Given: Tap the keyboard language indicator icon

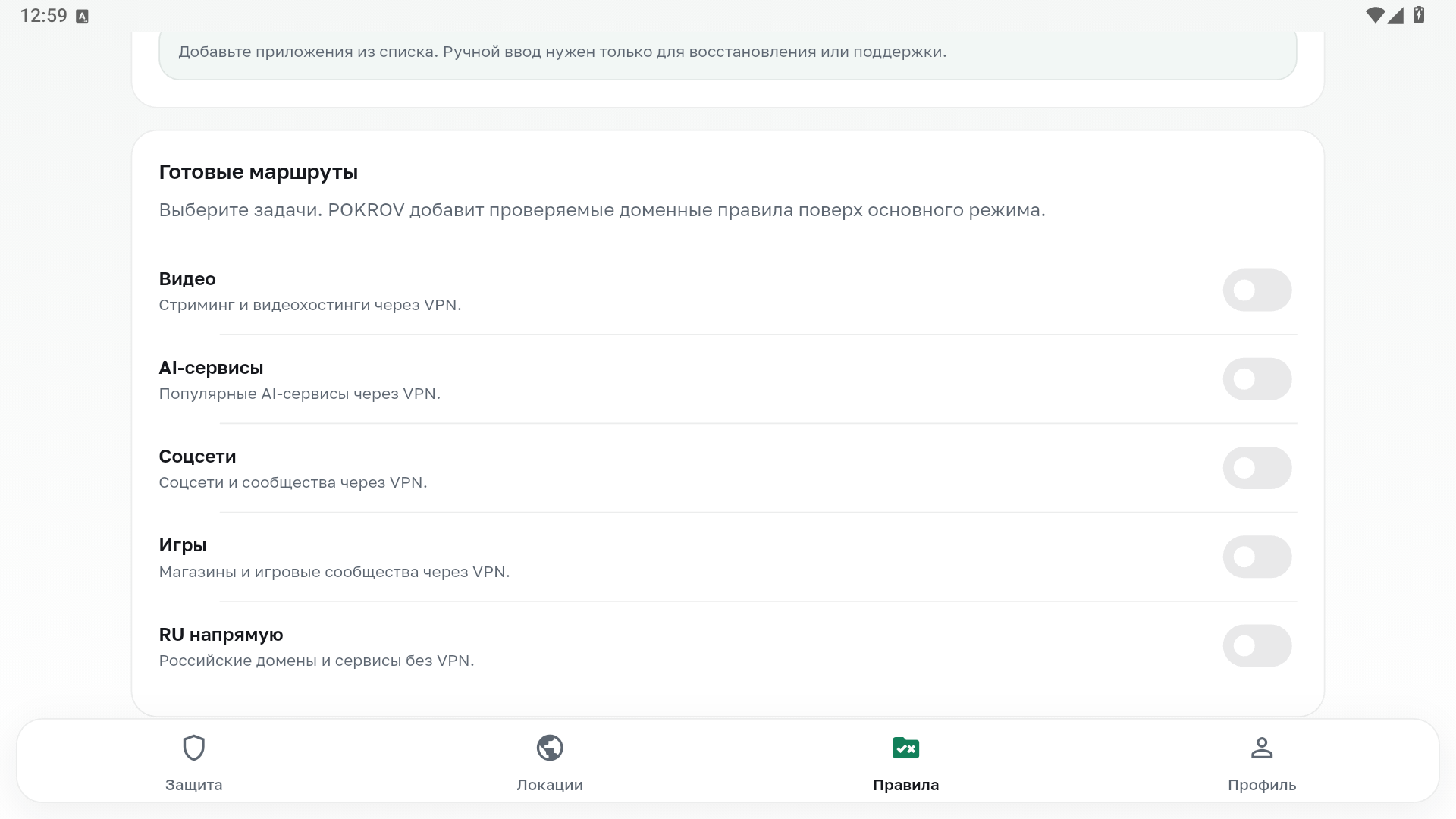Looking at the screenshot, I should [83, 16].
